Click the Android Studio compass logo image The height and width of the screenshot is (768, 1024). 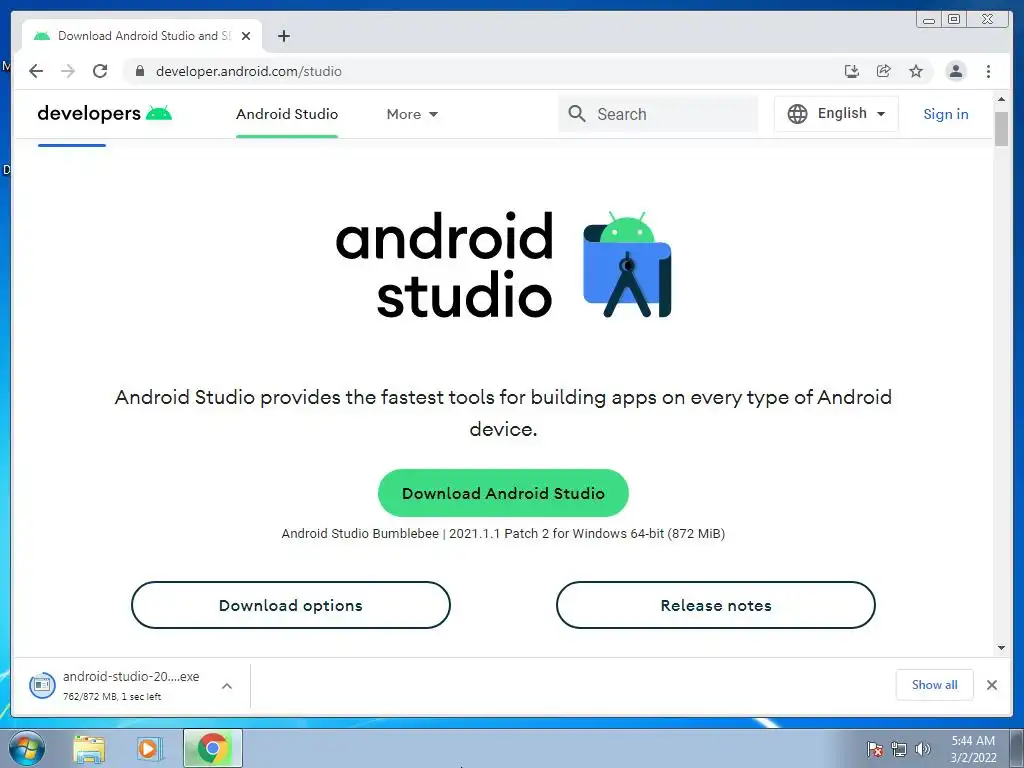[x=627, y=264]
